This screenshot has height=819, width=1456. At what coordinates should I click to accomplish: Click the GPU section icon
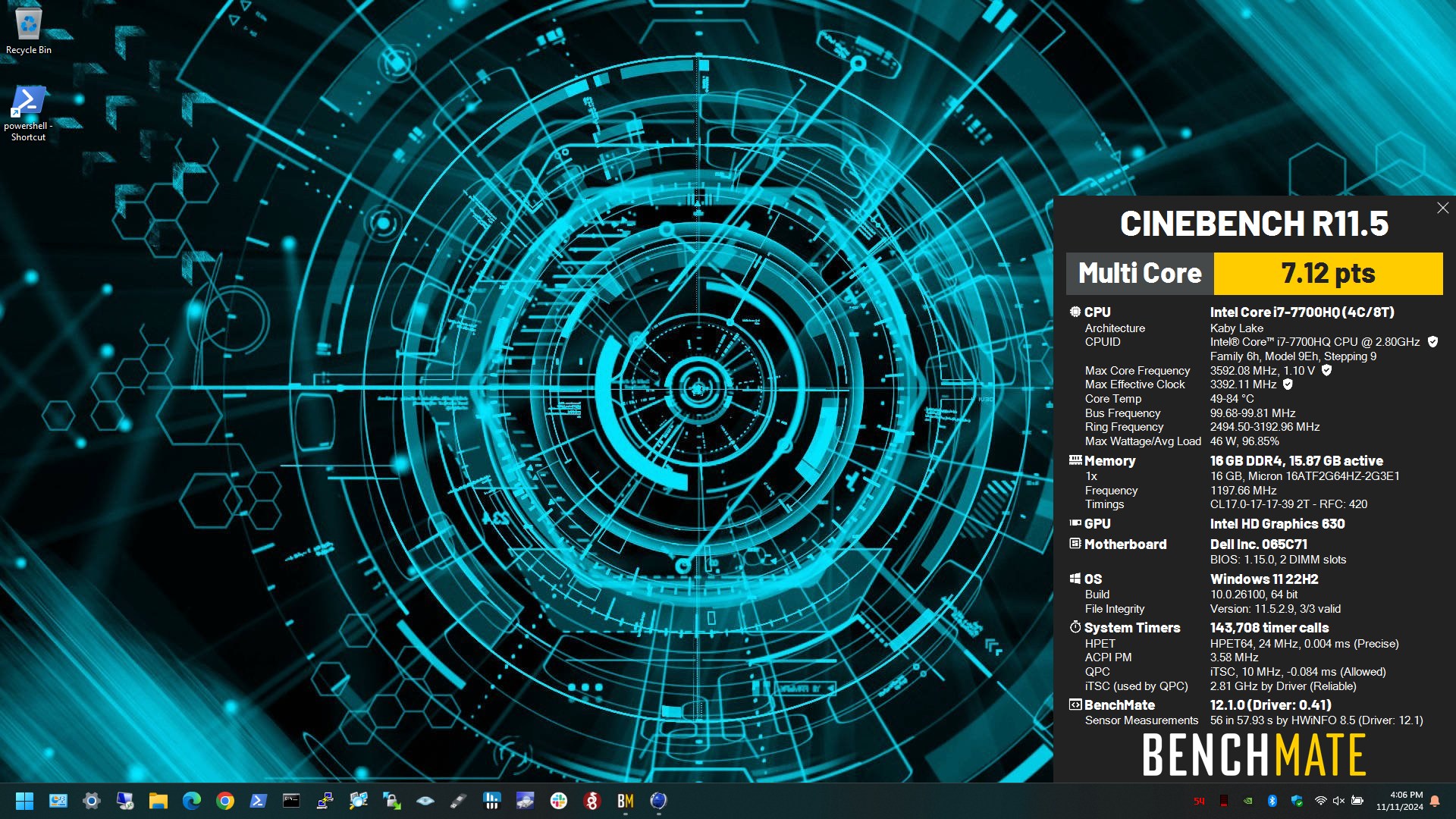pyautogui.click(x=1075, y=523)
